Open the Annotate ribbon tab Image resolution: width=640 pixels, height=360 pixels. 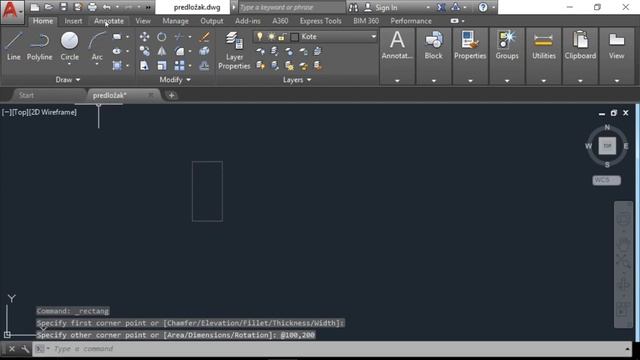pyautogui.click(x=109, y=21)
